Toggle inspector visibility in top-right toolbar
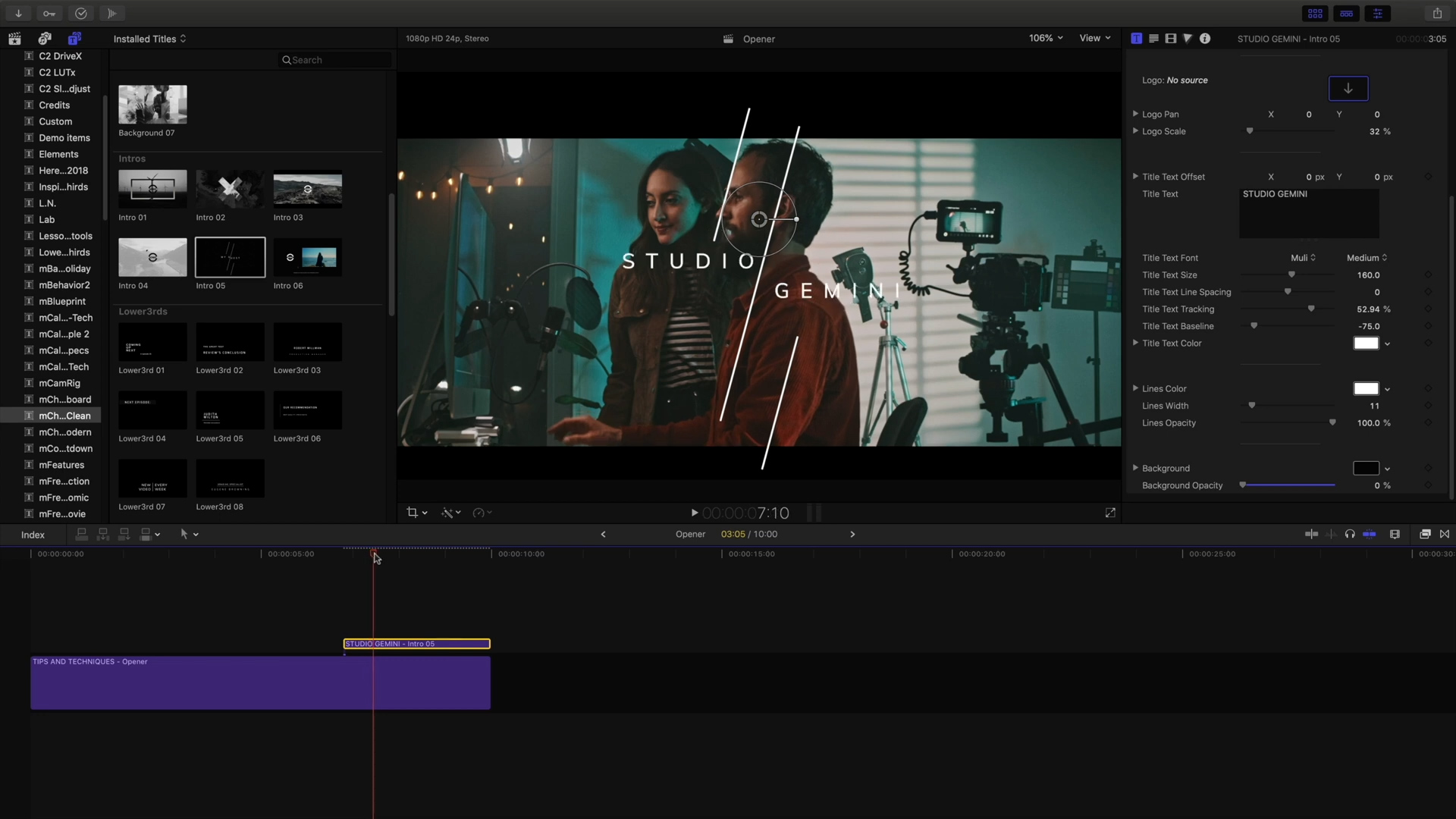The image size is (1456, 819). click(1377, 14)
